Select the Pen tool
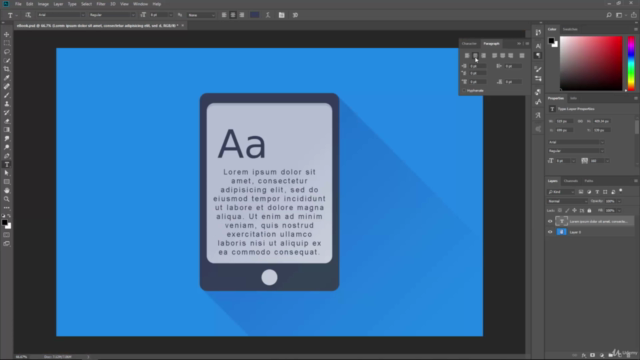The width and height of the screenshot is (640, 360). pos(7,156)
